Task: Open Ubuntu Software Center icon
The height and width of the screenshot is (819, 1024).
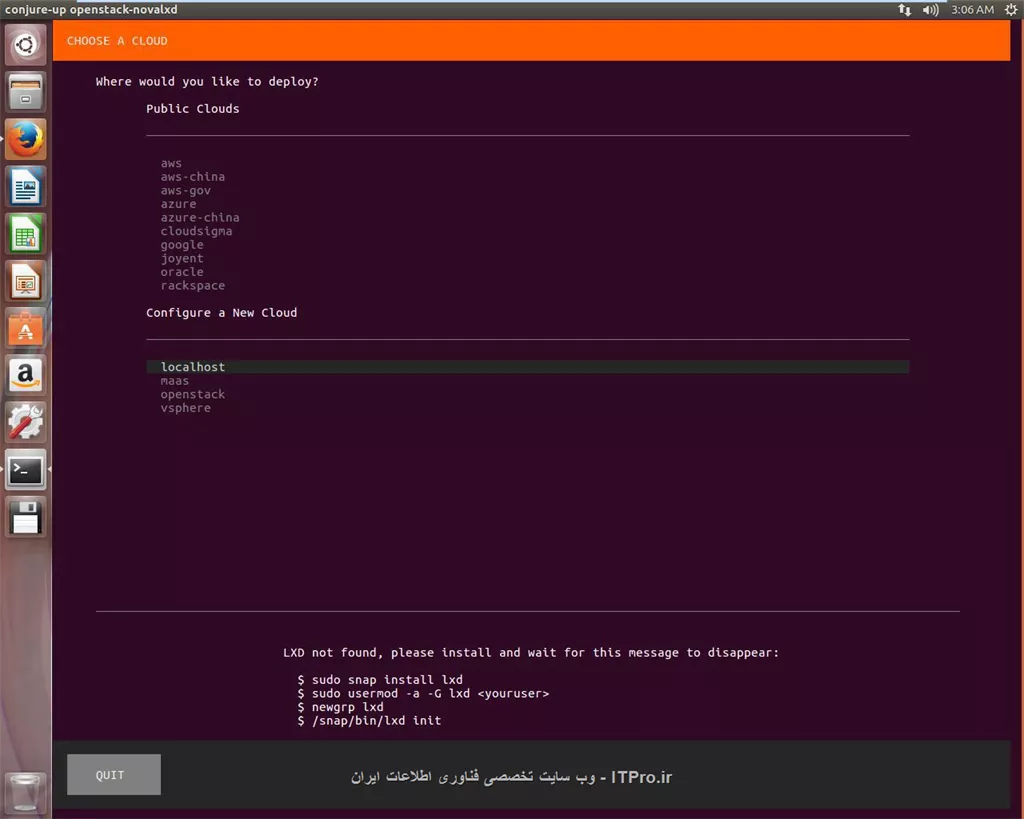Action: pos(25,328)
